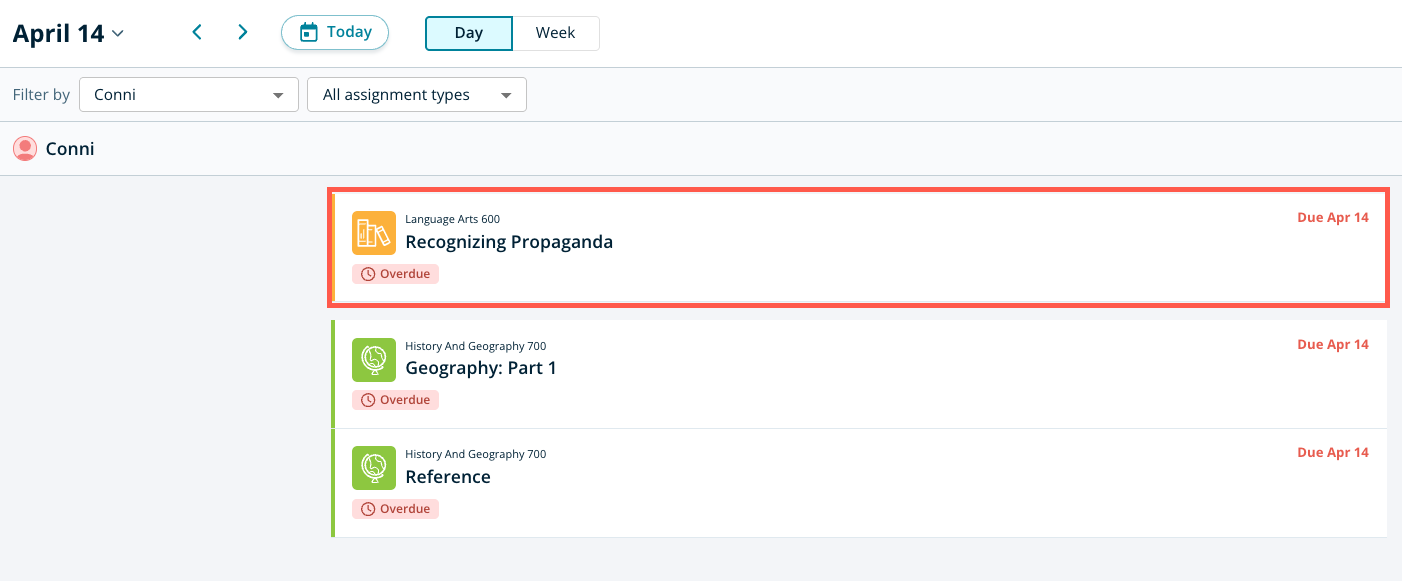
Task: Open the Conni student filter dropdown
Action: [x=188, y=95]
